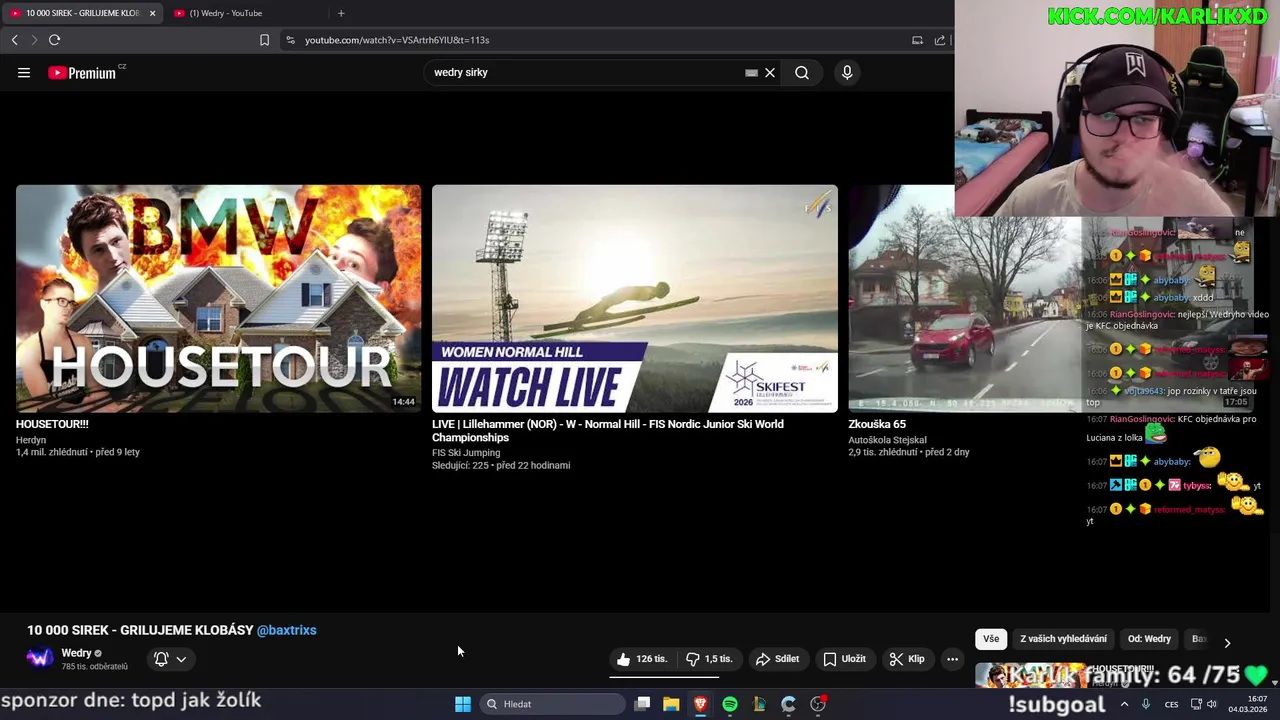Image resolution: width=1280 pixels, height=720 pixels.
Task: Toggle notification bell for Wedry
Action: tap(161, 659)
